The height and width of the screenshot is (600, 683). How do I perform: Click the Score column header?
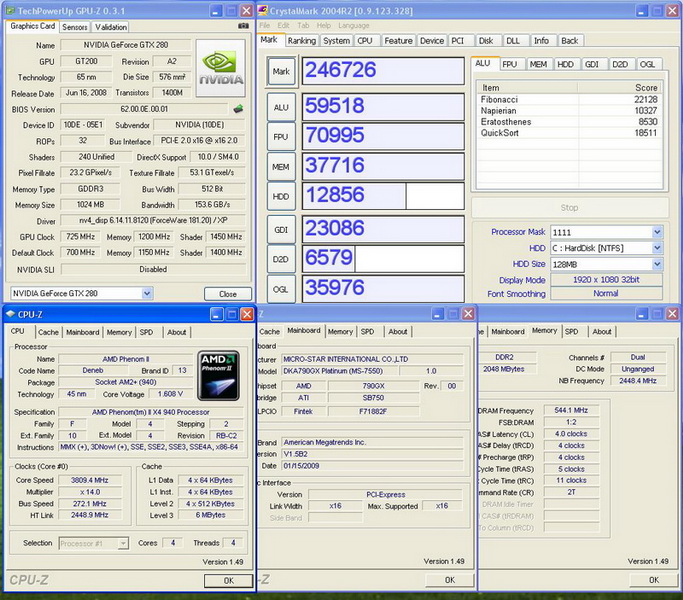(x=646, y=88)
